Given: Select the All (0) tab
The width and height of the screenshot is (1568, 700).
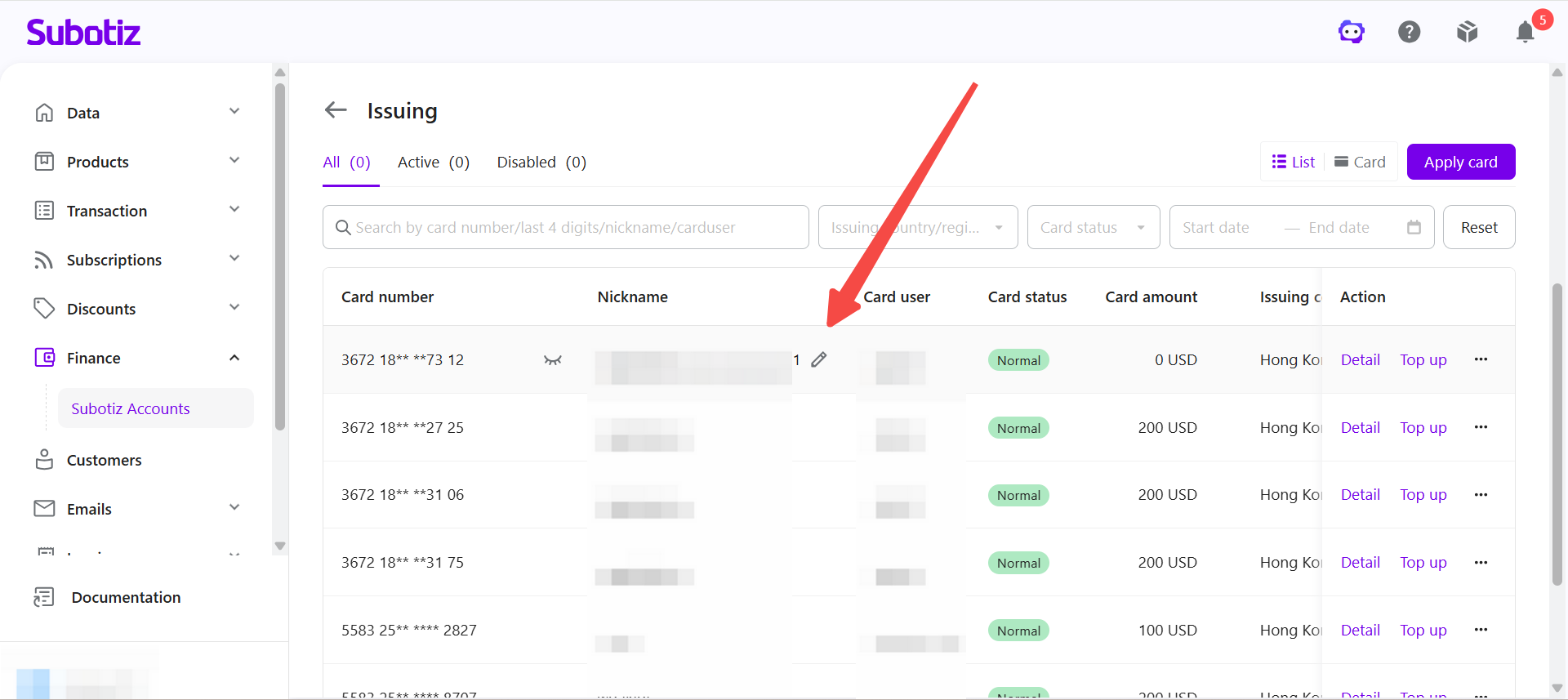Looking at the screenshot, I should pos(347,162).
